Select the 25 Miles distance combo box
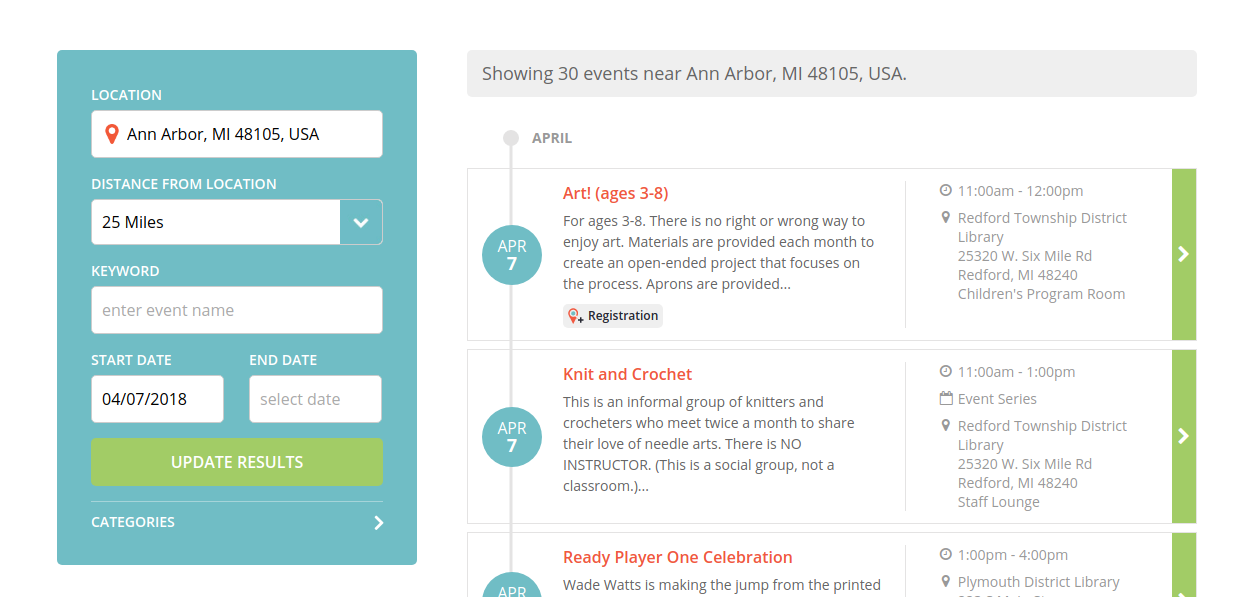The height and width of the screenshot is (597, 1249). (237, 222)
